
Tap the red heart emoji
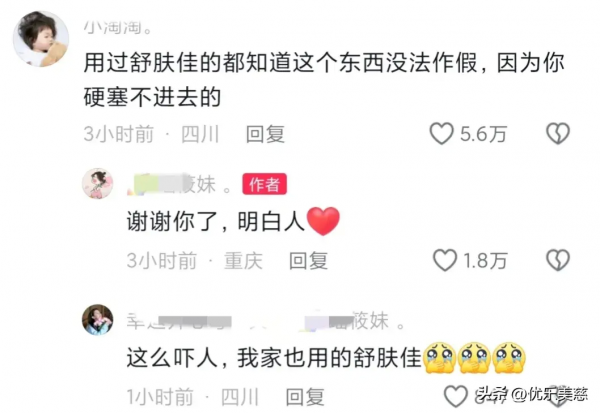click(x=323, y=221)
